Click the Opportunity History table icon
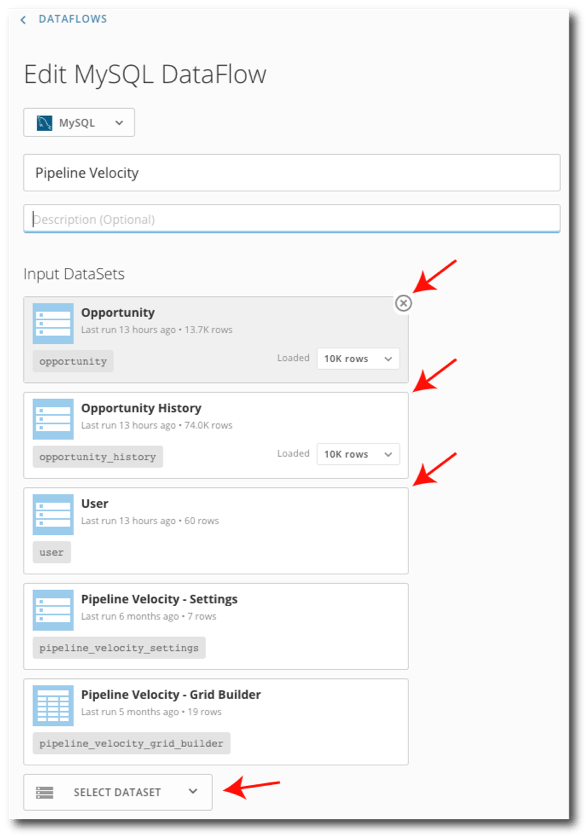Image resolution: width=587 pixels, height=837 pixels. tap(53, 419)
